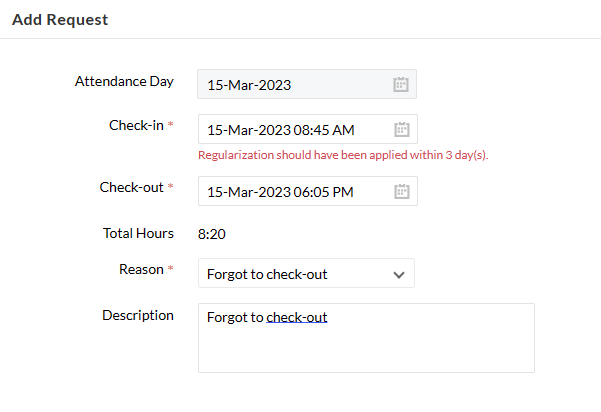Click the red asterisk beside Check-out label
Screen dimensions: 601x412
coord(171,186)
